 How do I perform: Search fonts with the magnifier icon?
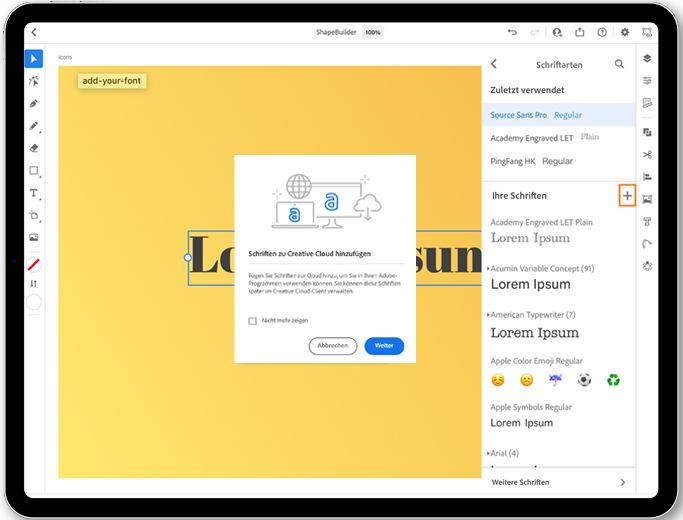point(619,64)
